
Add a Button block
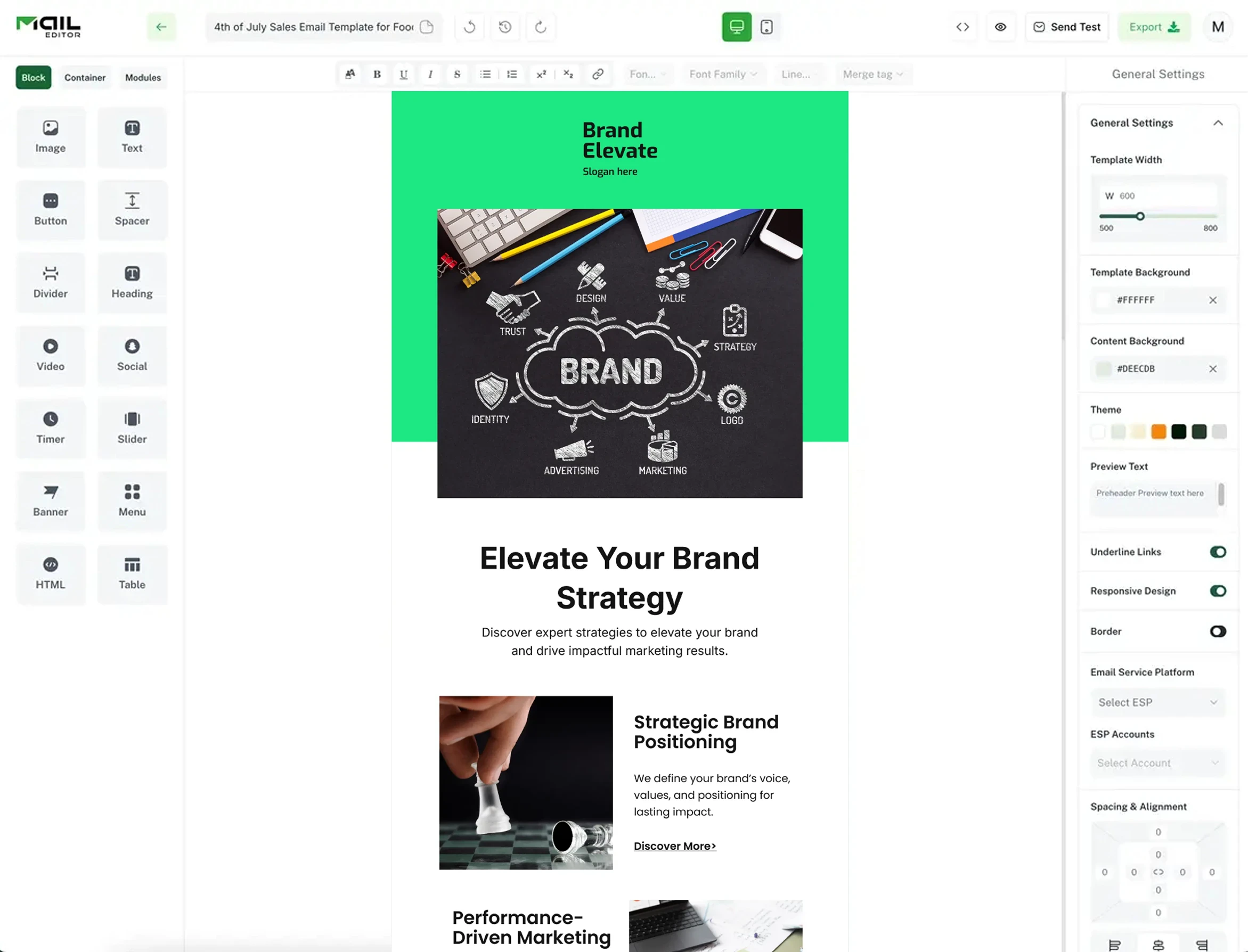(x=51, y=210)
